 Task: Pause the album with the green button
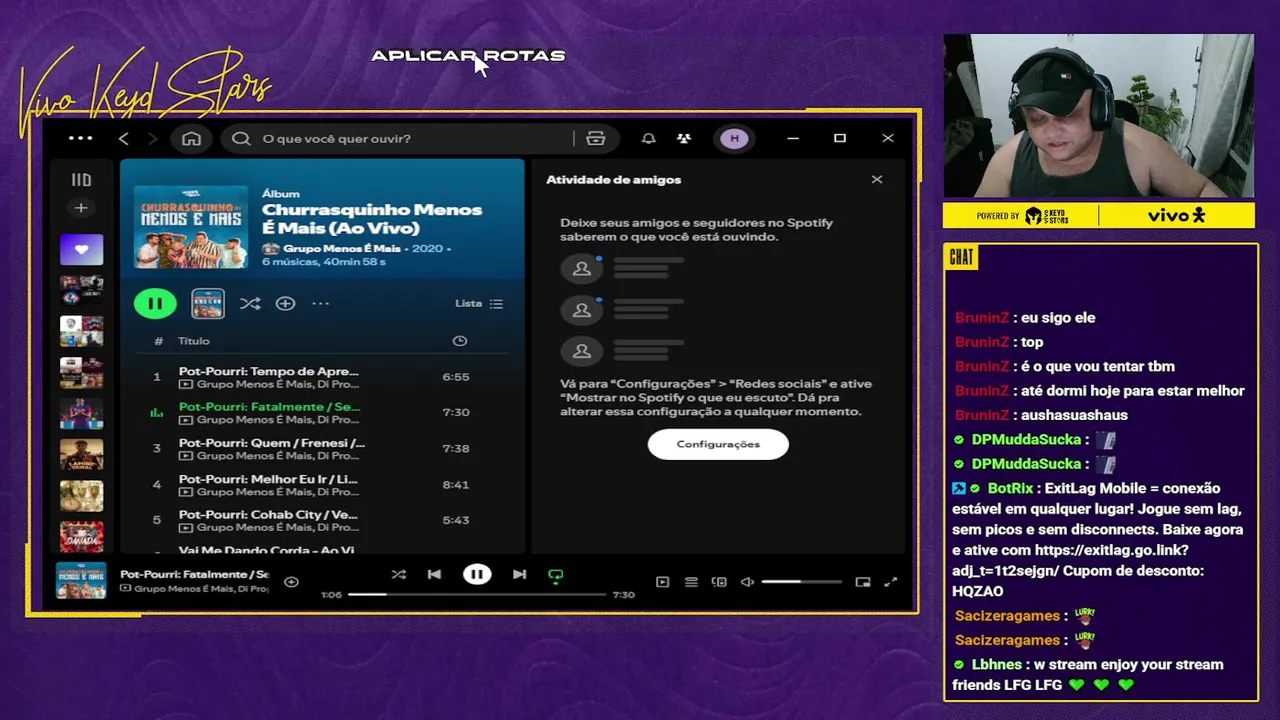155,303
